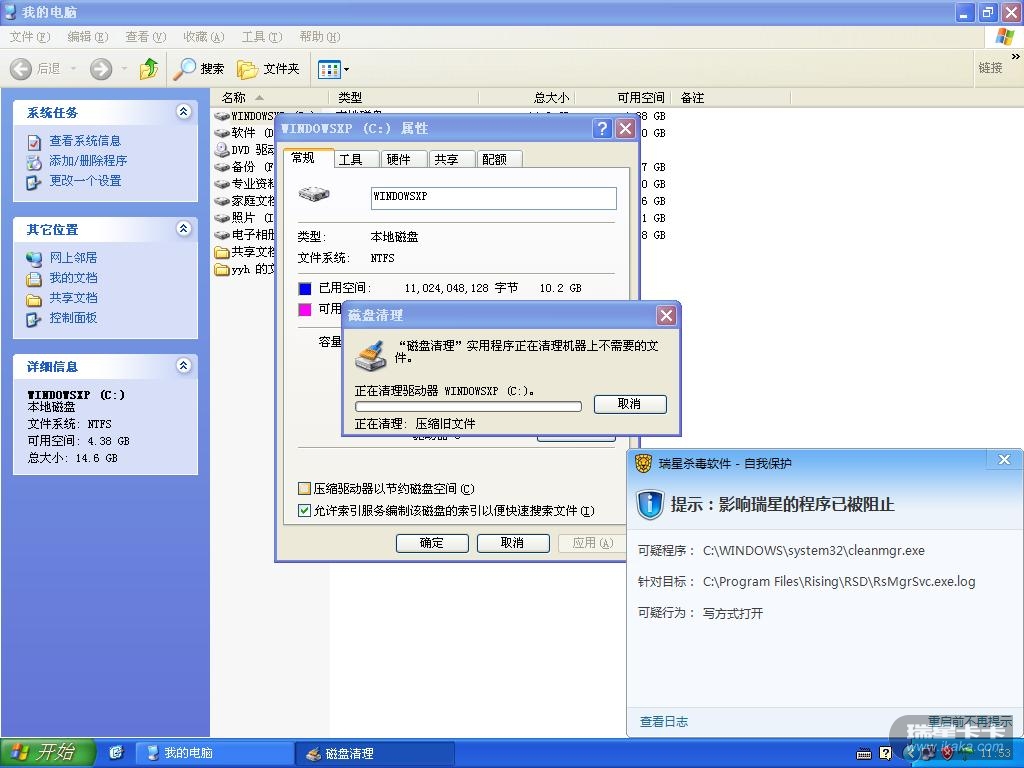
Task: Select the 备份 drive icon
Action: pyautogui.click(x=222, y=167)
